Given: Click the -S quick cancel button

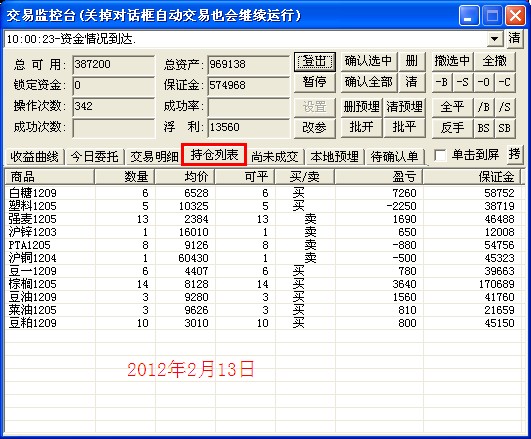Looking at the screenshot, I should coord(463,82).
